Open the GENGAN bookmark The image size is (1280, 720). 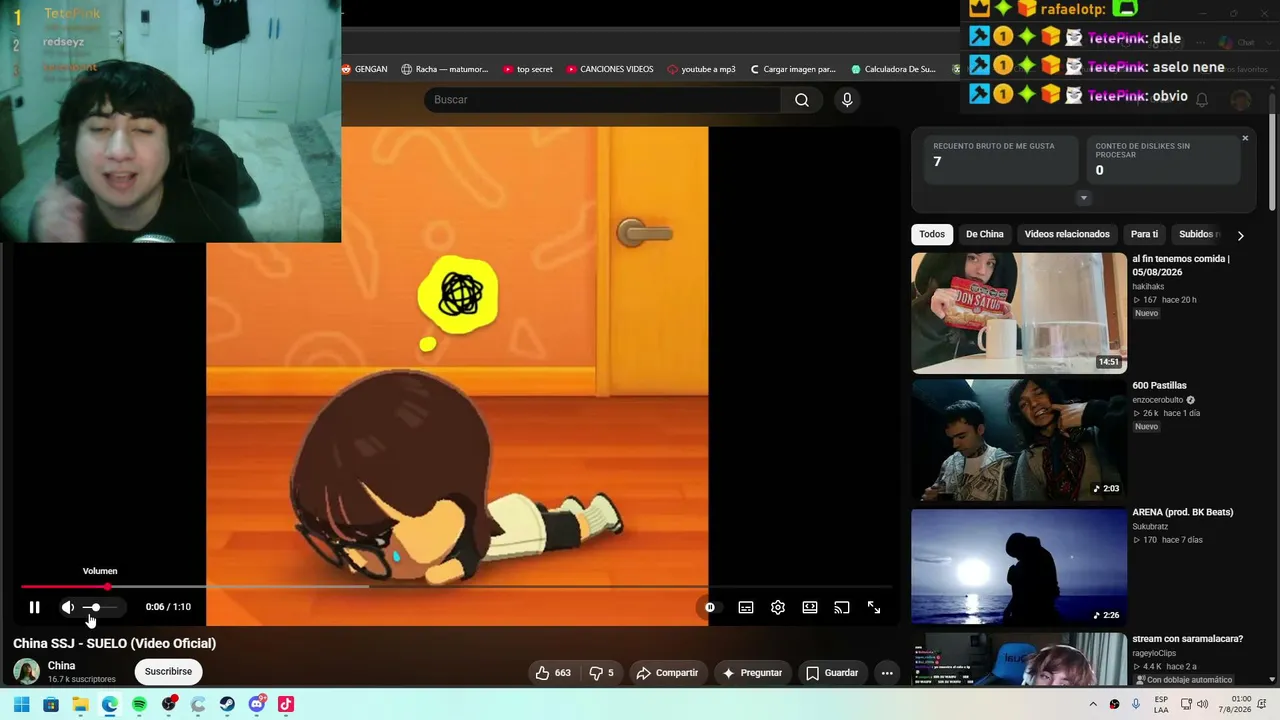click(364, 69)
